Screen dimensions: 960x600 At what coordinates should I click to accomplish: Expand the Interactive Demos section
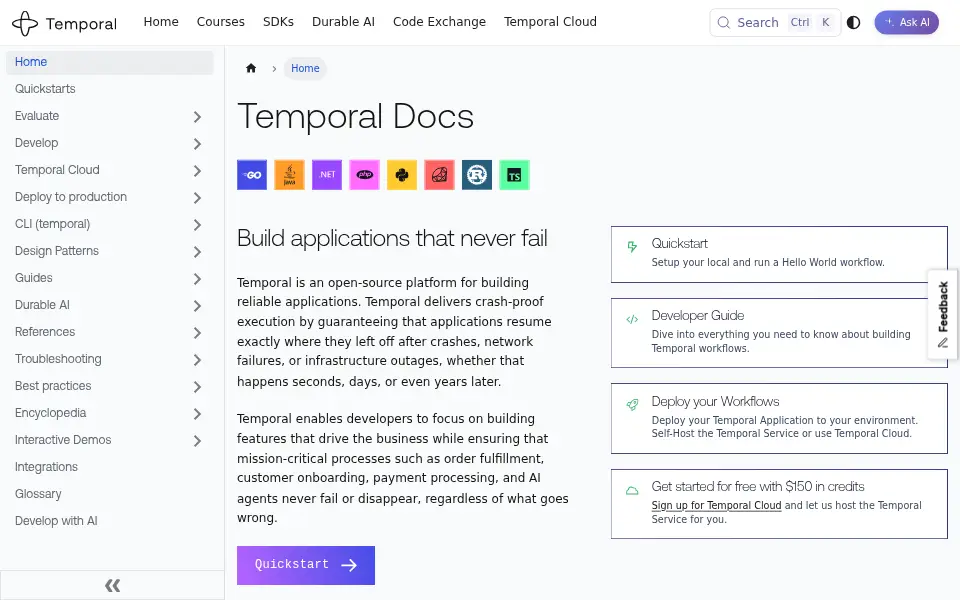[x=197, y=440]
